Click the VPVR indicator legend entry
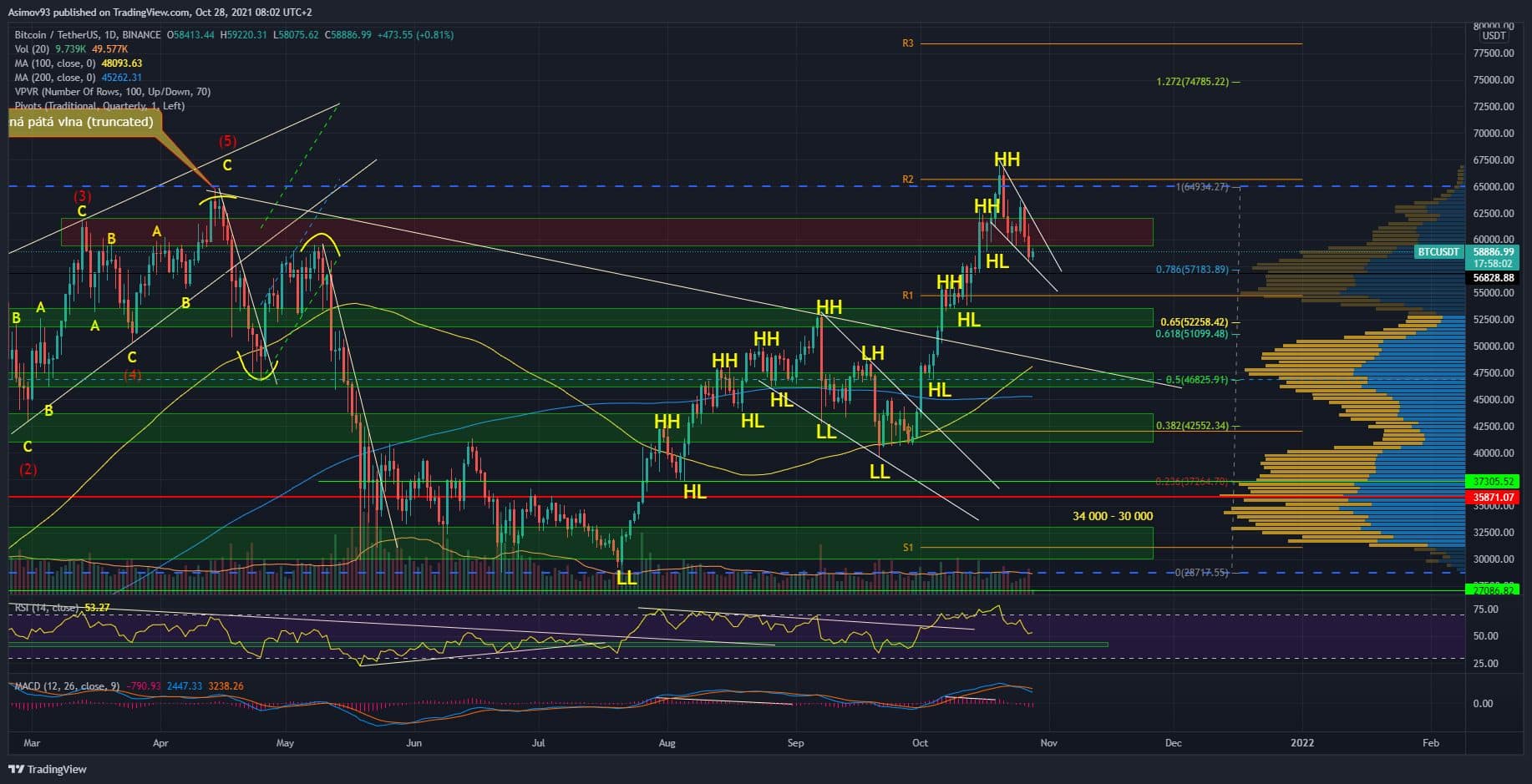Image resolution: width=1532 pixels, height=784 pixels. point(113,92)
